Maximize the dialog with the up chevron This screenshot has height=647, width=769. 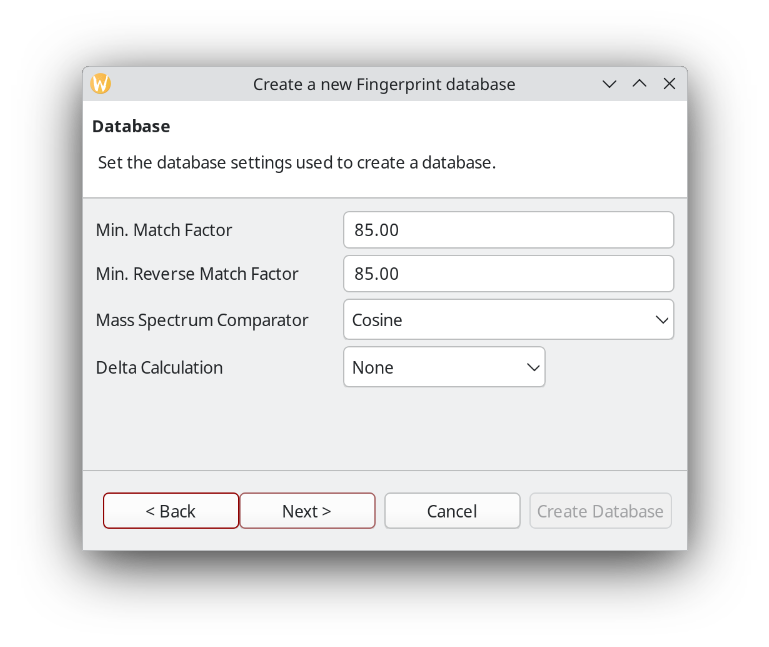point(639,84)
